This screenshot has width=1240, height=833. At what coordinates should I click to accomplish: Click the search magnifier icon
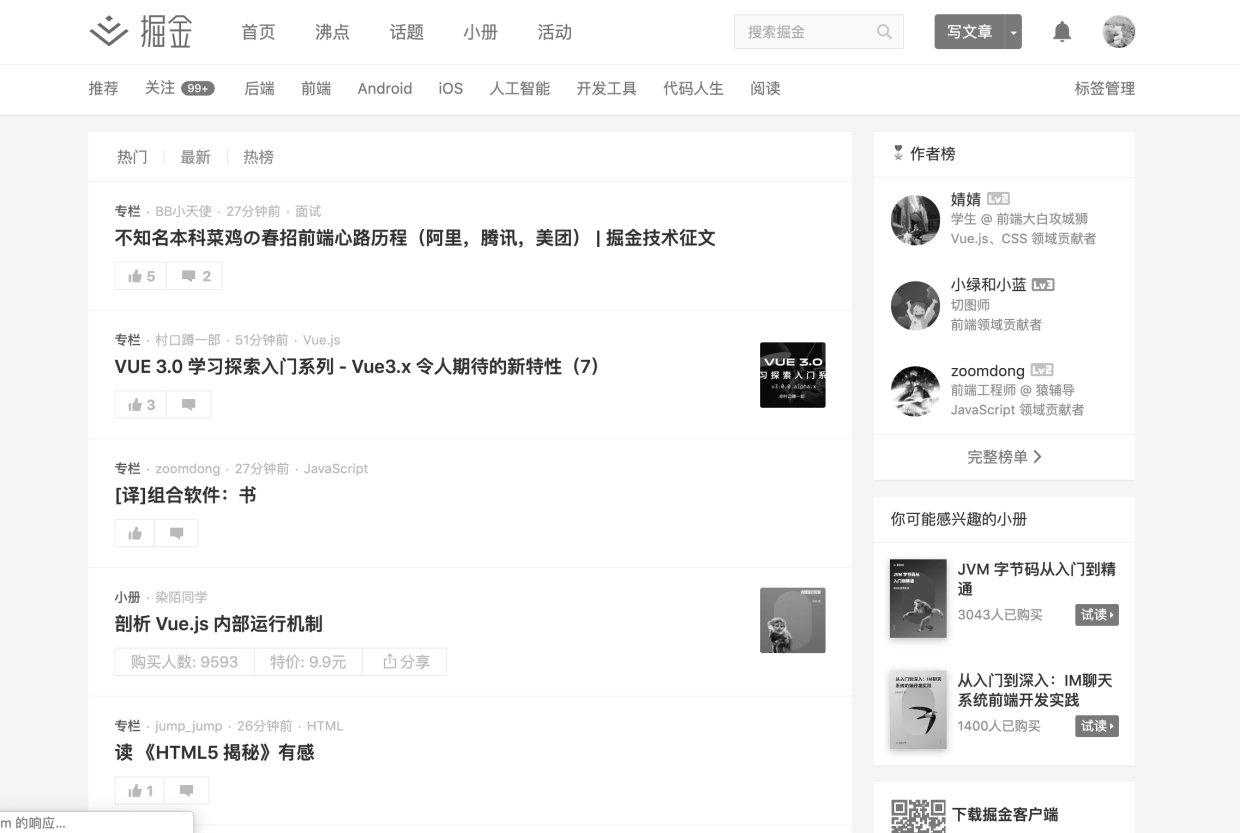[x=884, y=32]
